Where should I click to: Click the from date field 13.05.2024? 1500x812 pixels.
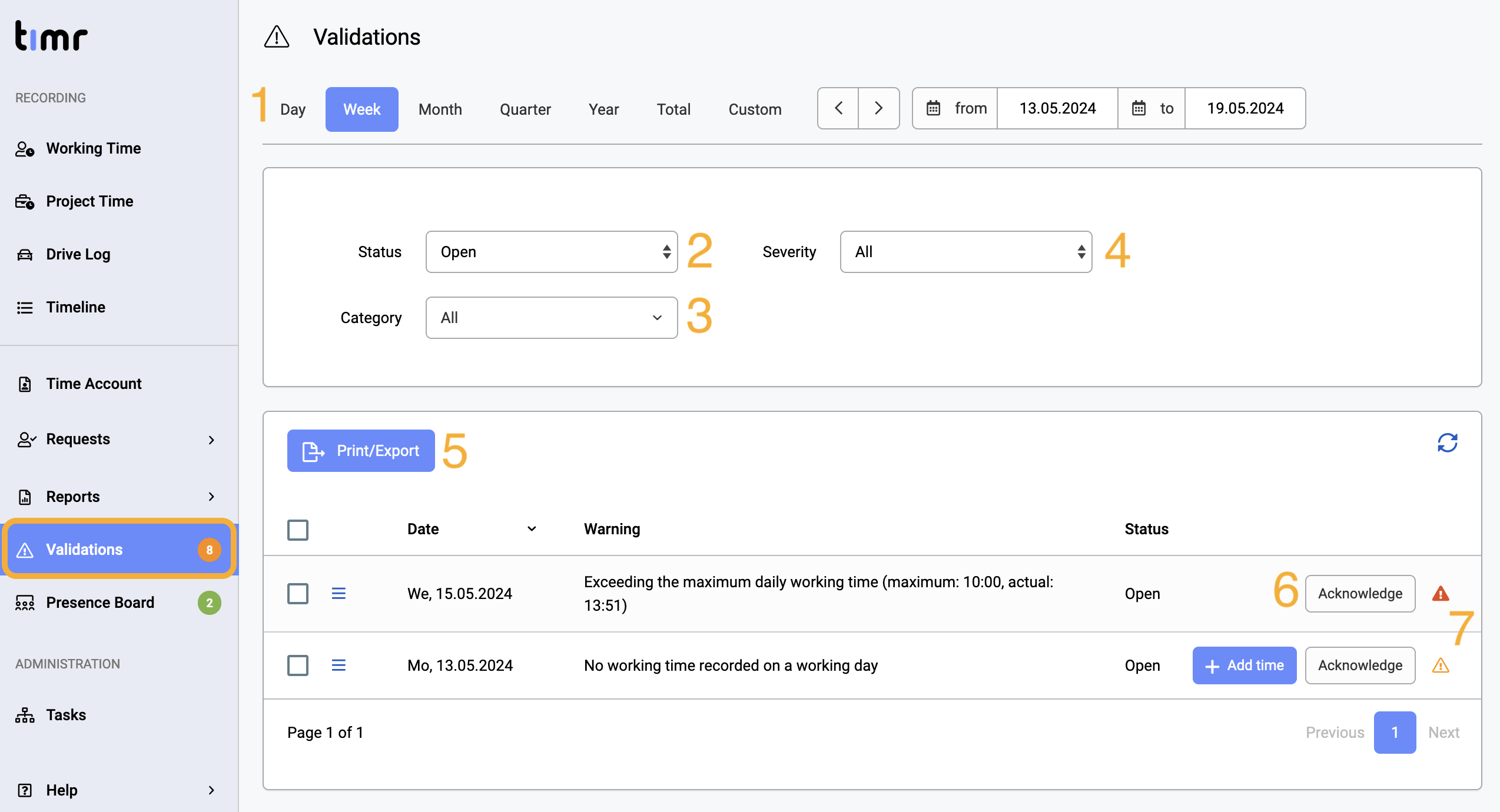[x=1057, y=108]
